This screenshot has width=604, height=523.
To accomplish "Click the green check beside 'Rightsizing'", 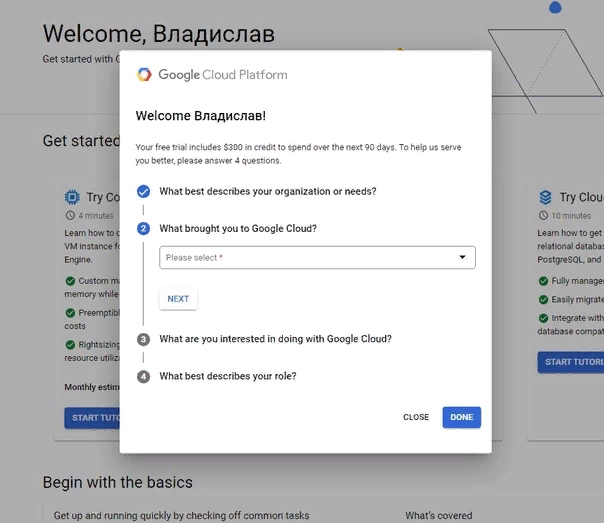I will [70, 344].
